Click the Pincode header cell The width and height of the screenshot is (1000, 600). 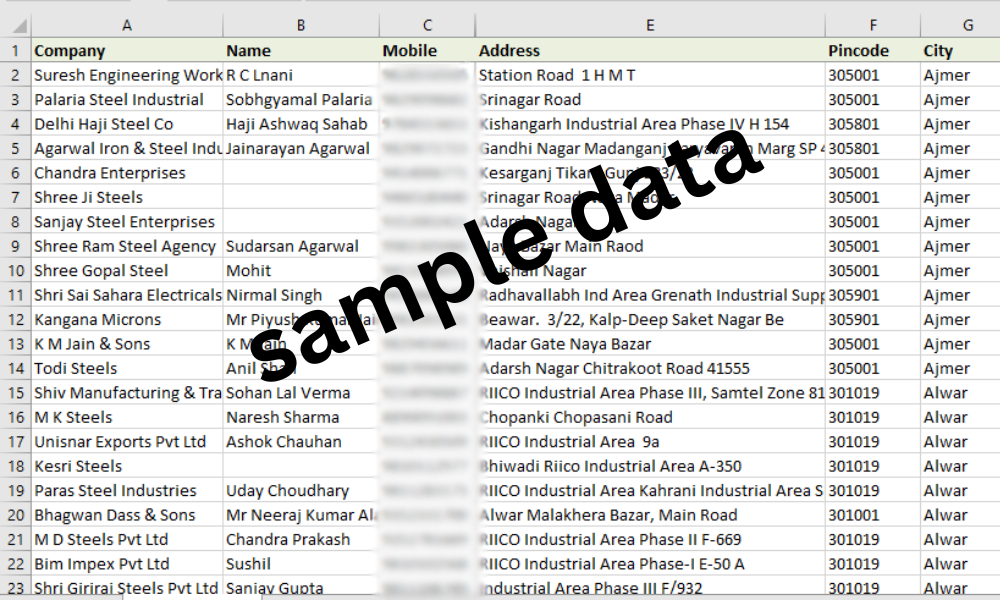tap(872, 50)
